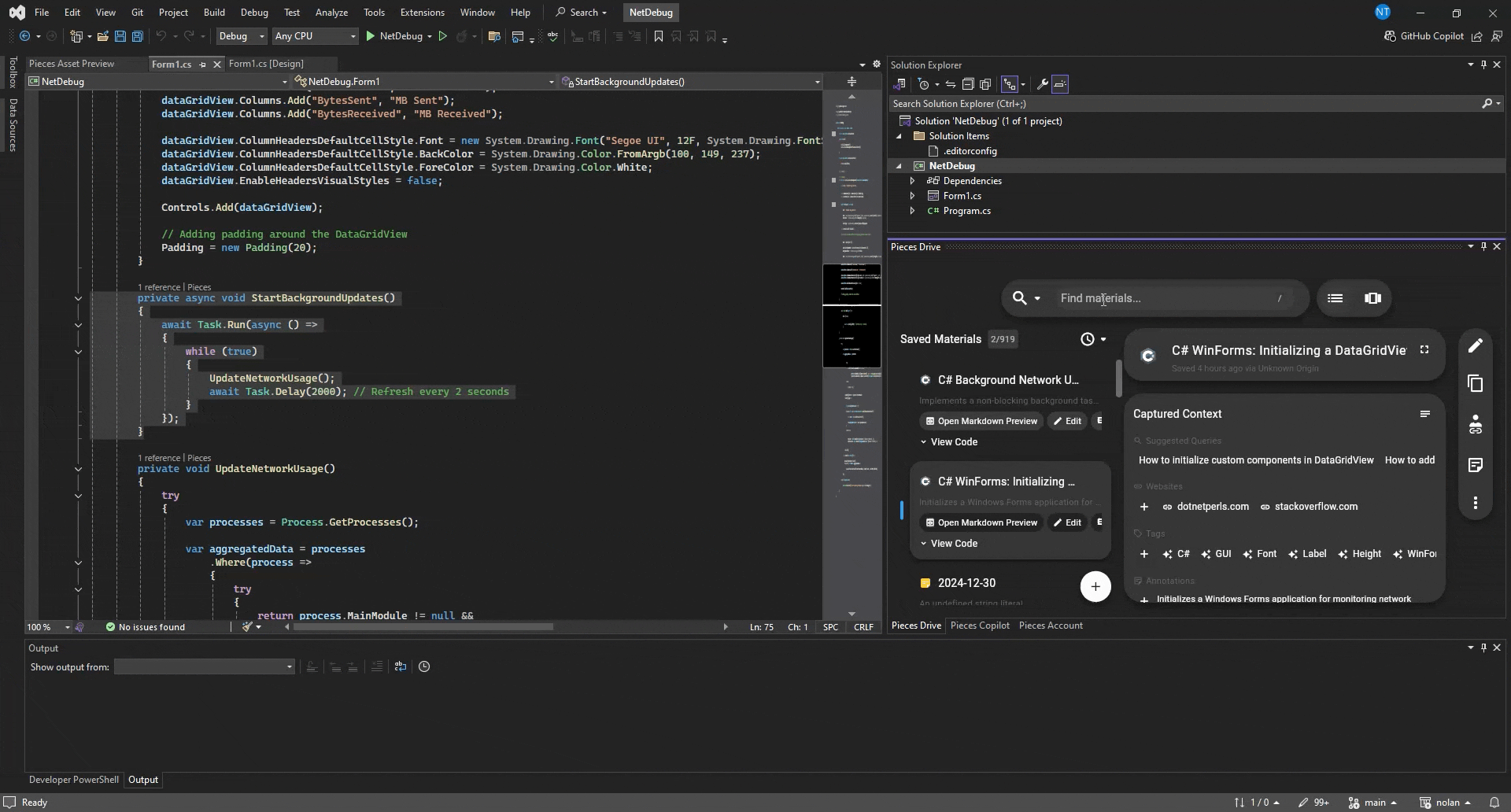Switch to Developer PowerShell tab

tap(74, 780)
